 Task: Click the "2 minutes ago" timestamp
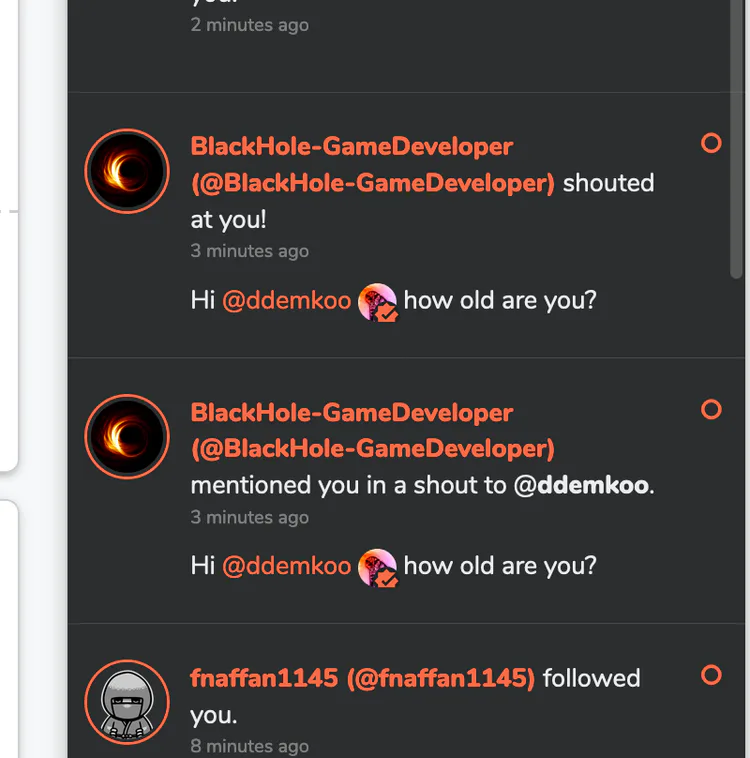[x=249, y=25]
